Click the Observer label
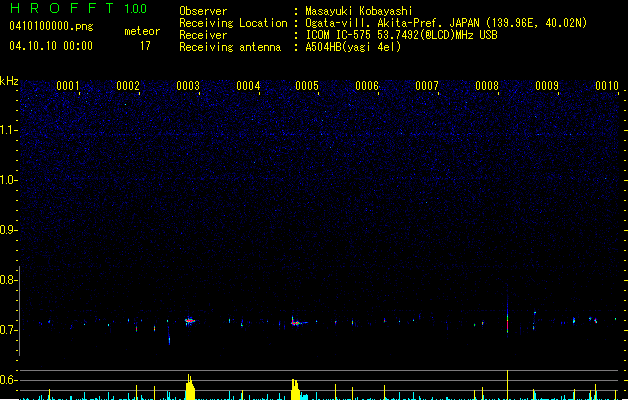 coord(203,11)
